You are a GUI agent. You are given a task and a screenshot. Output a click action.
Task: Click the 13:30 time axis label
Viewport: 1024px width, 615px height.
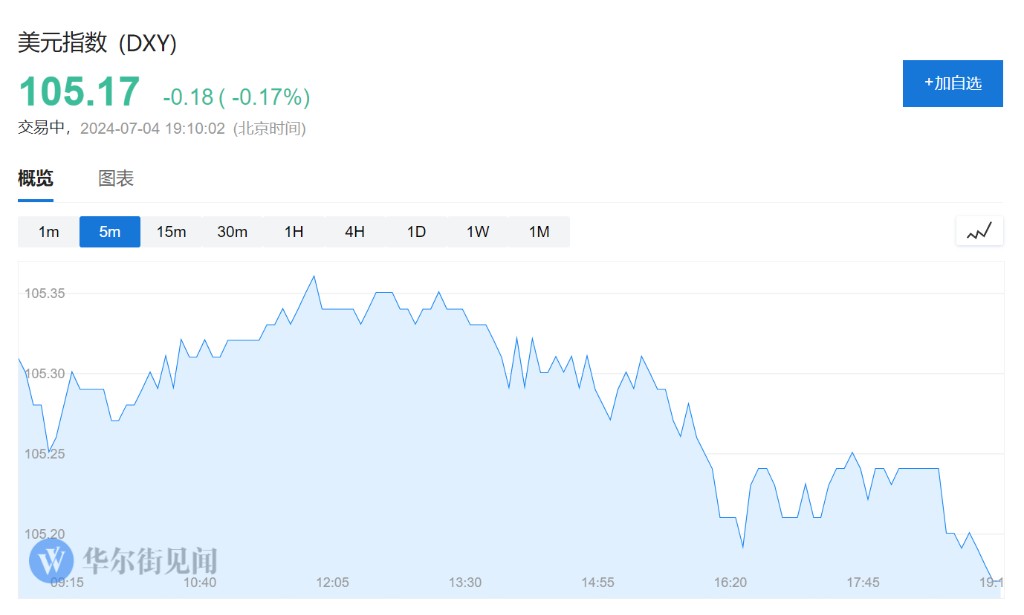pyautogui.click(x=465, y=582)
